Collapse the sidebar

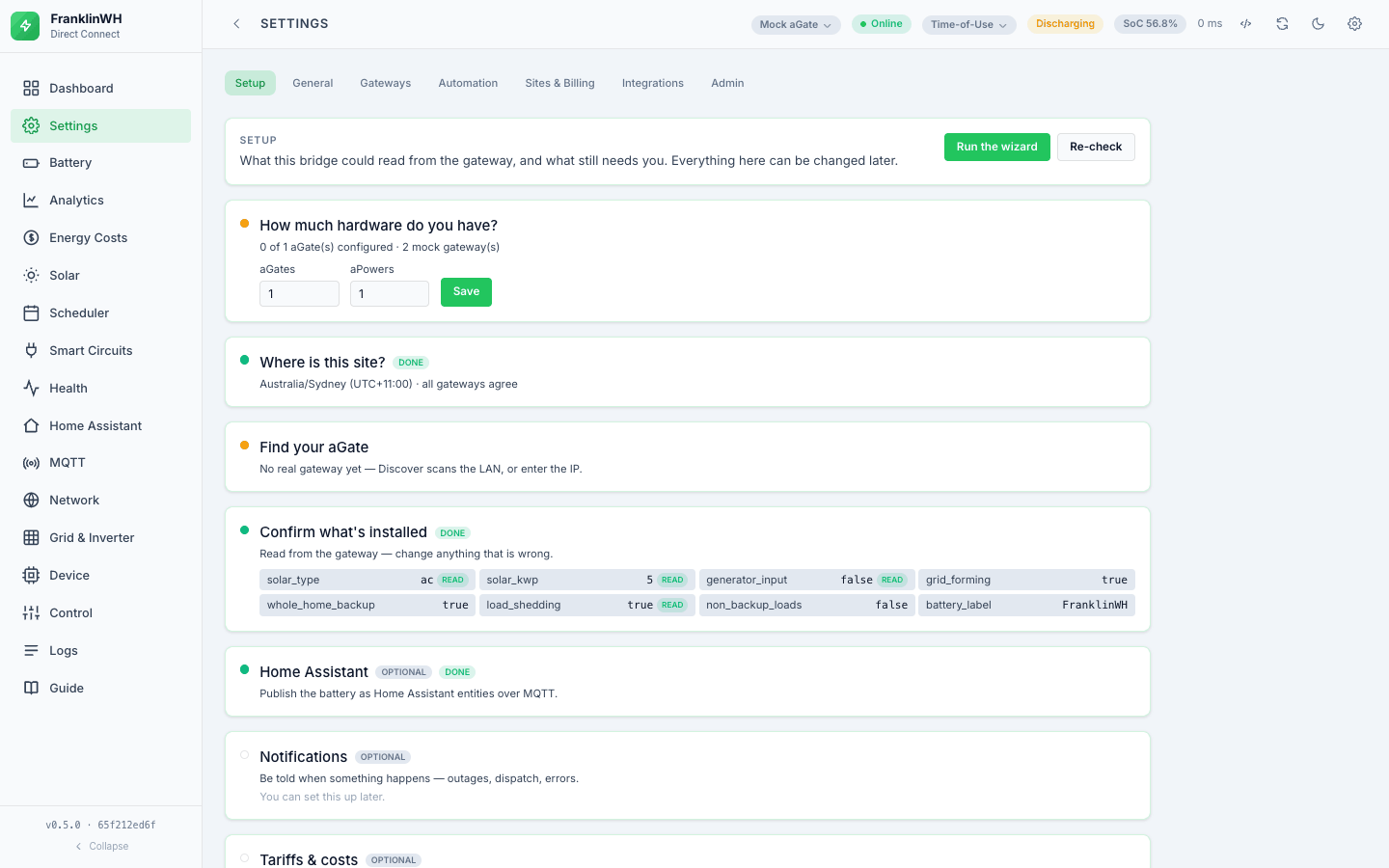click(101, 847)
